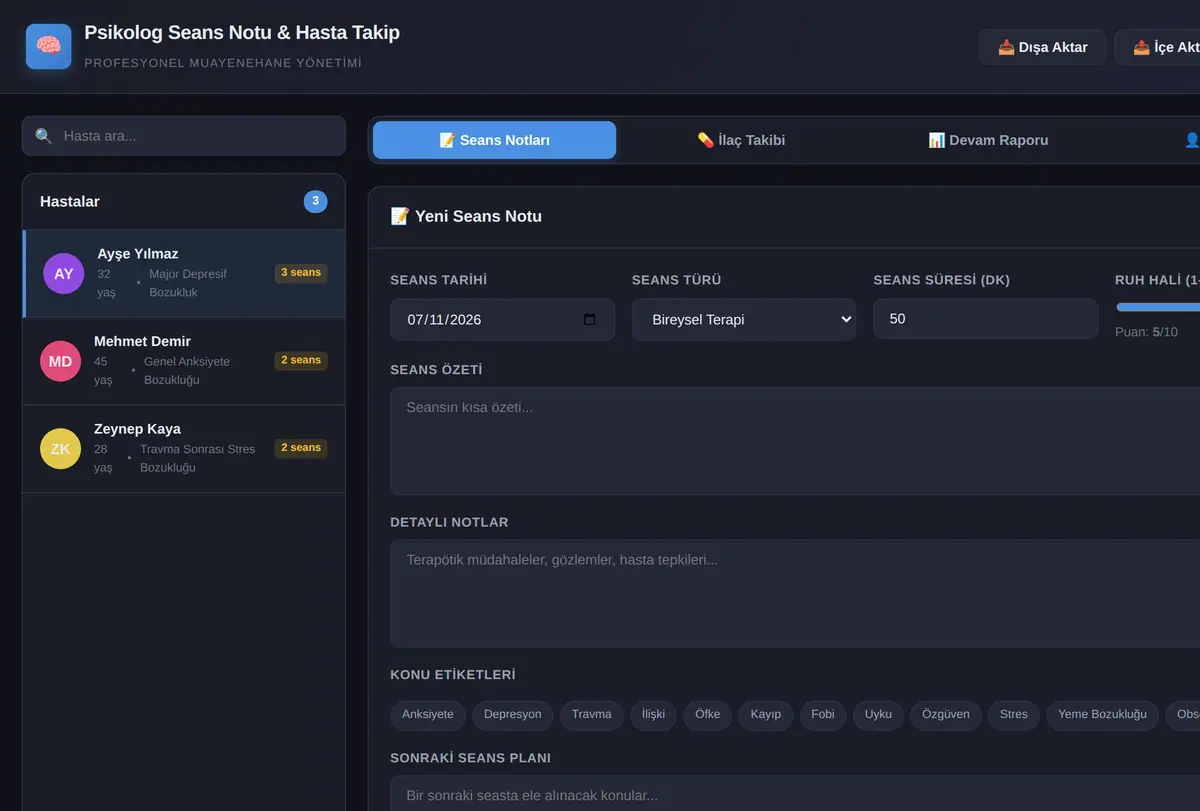Toggle the Öfke topic tag
Image resolution: width=1200 pixels, height=811 pixels.
tap(708, 715)
